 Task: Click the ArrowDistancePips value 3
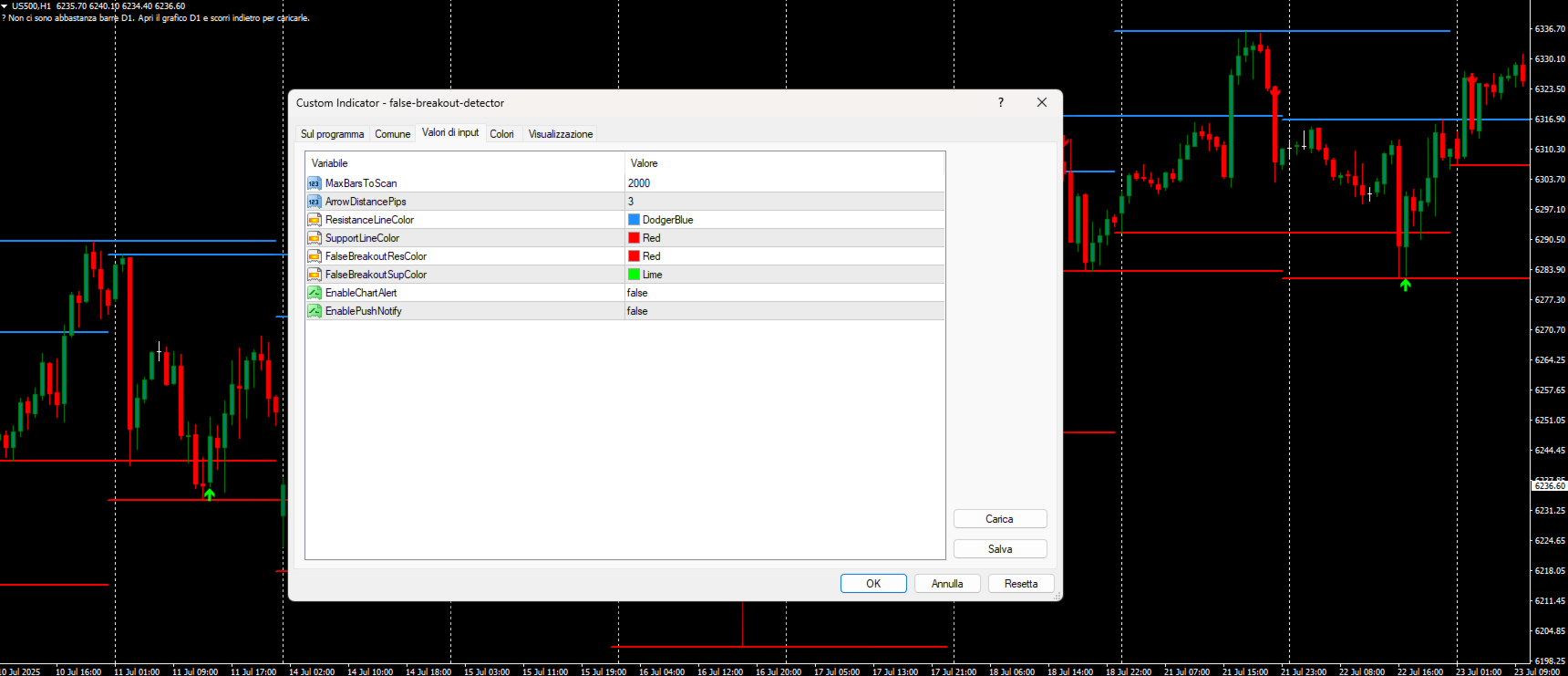631,202
